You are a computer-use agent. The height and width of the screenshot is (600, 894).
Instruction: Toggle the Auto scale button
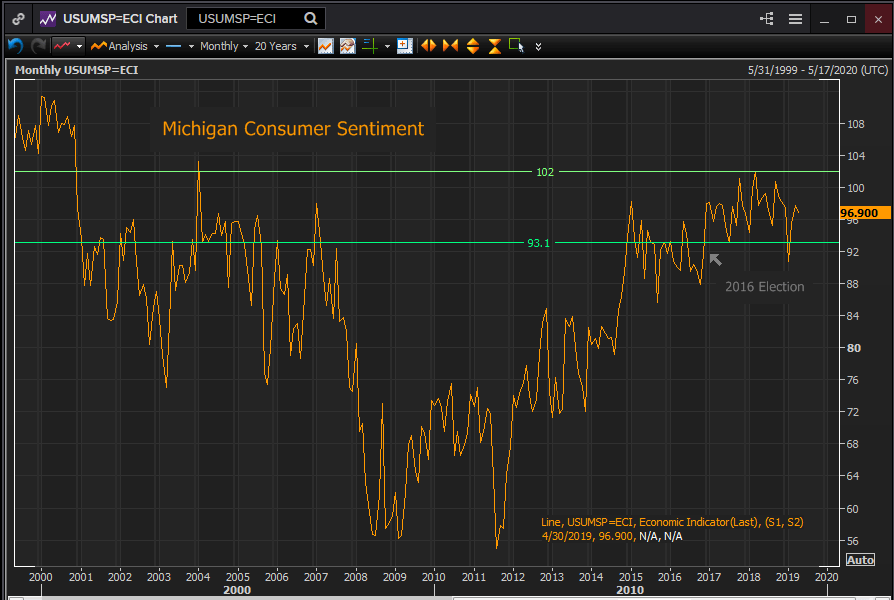coord(860,560)
